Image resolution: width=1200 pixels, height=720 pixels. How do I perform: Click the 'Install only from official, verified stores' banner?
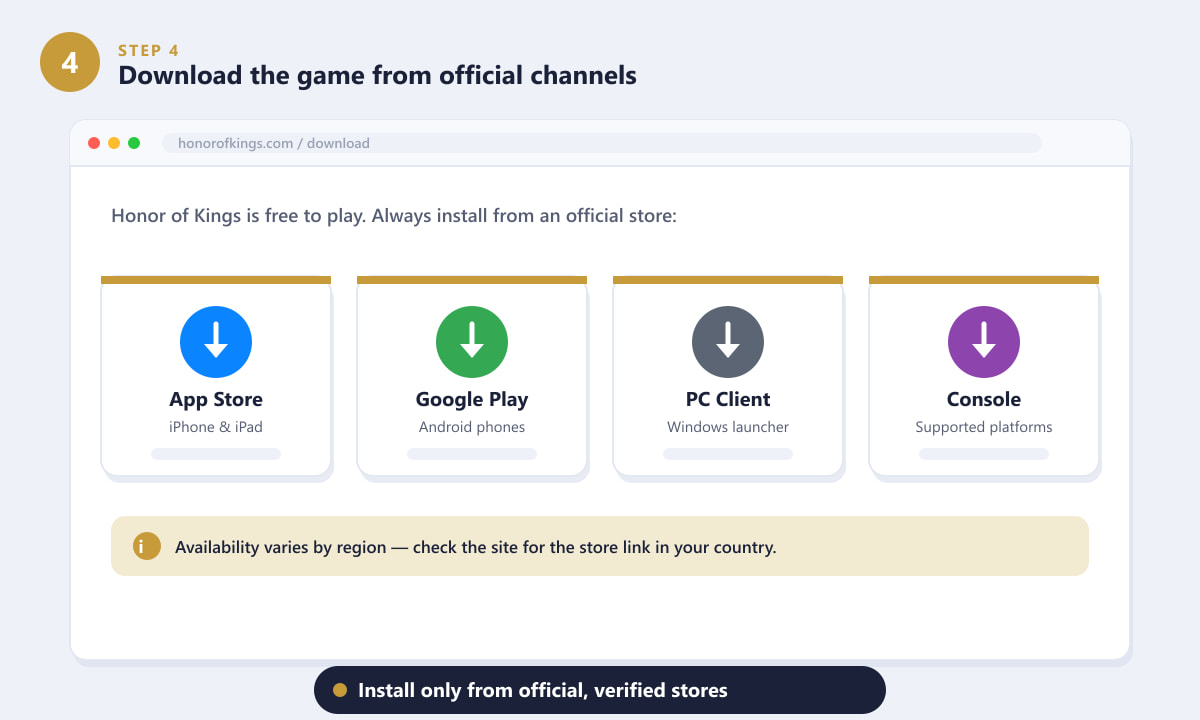600,690
